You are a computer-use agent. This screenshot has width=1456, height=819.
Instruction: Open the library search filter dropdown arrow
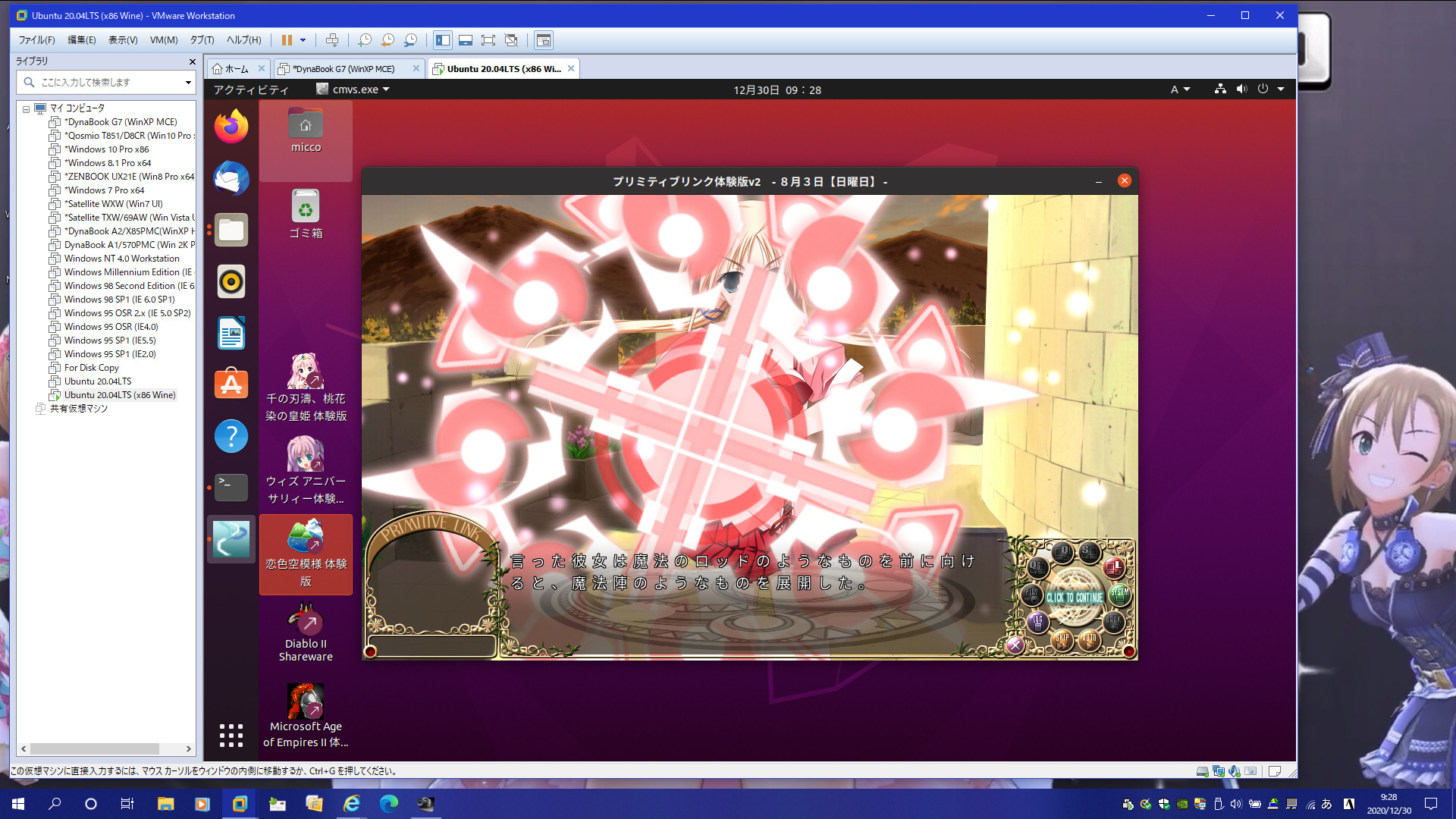pos(188,82)
